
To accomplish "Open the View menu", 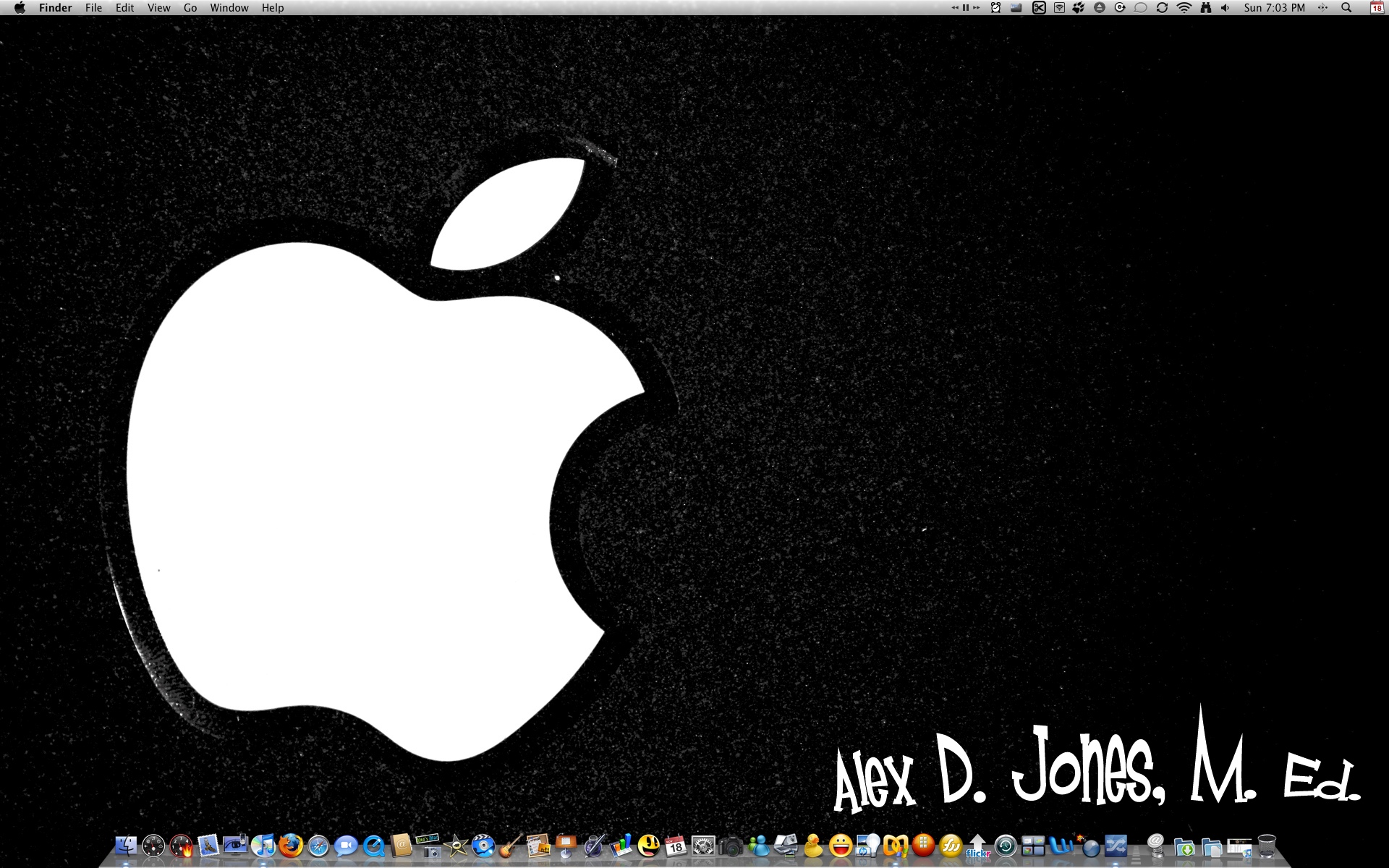I will tap(158, 8).
